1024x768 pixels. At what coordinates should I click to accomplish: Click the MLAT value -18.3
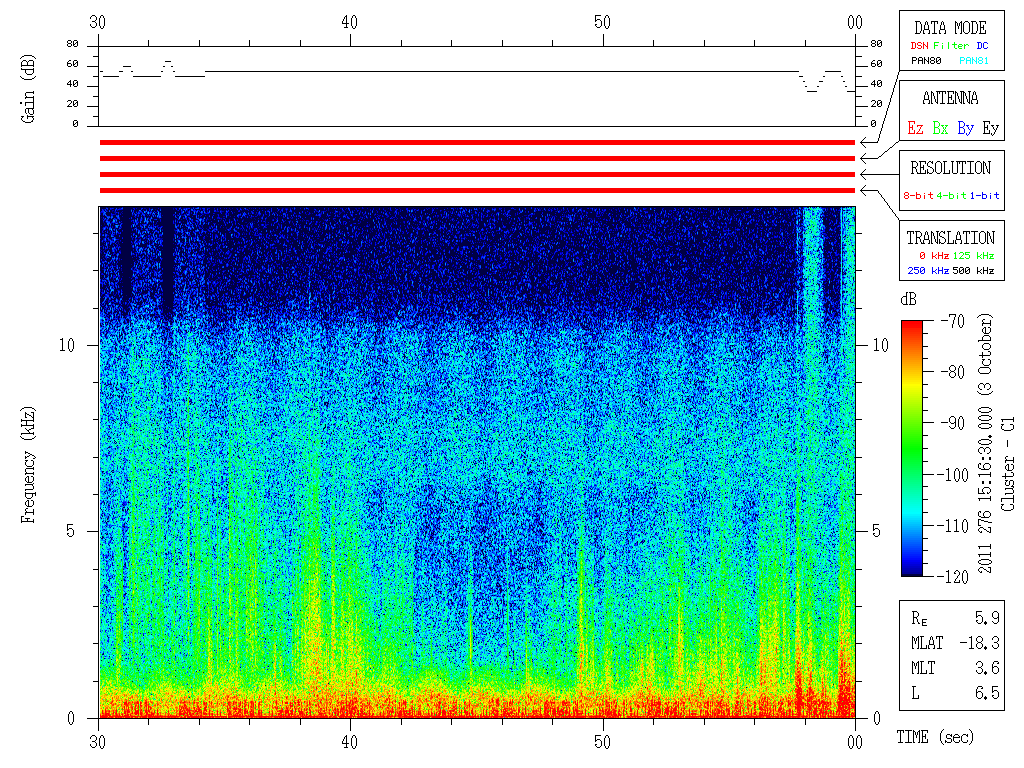pos(979,643)
